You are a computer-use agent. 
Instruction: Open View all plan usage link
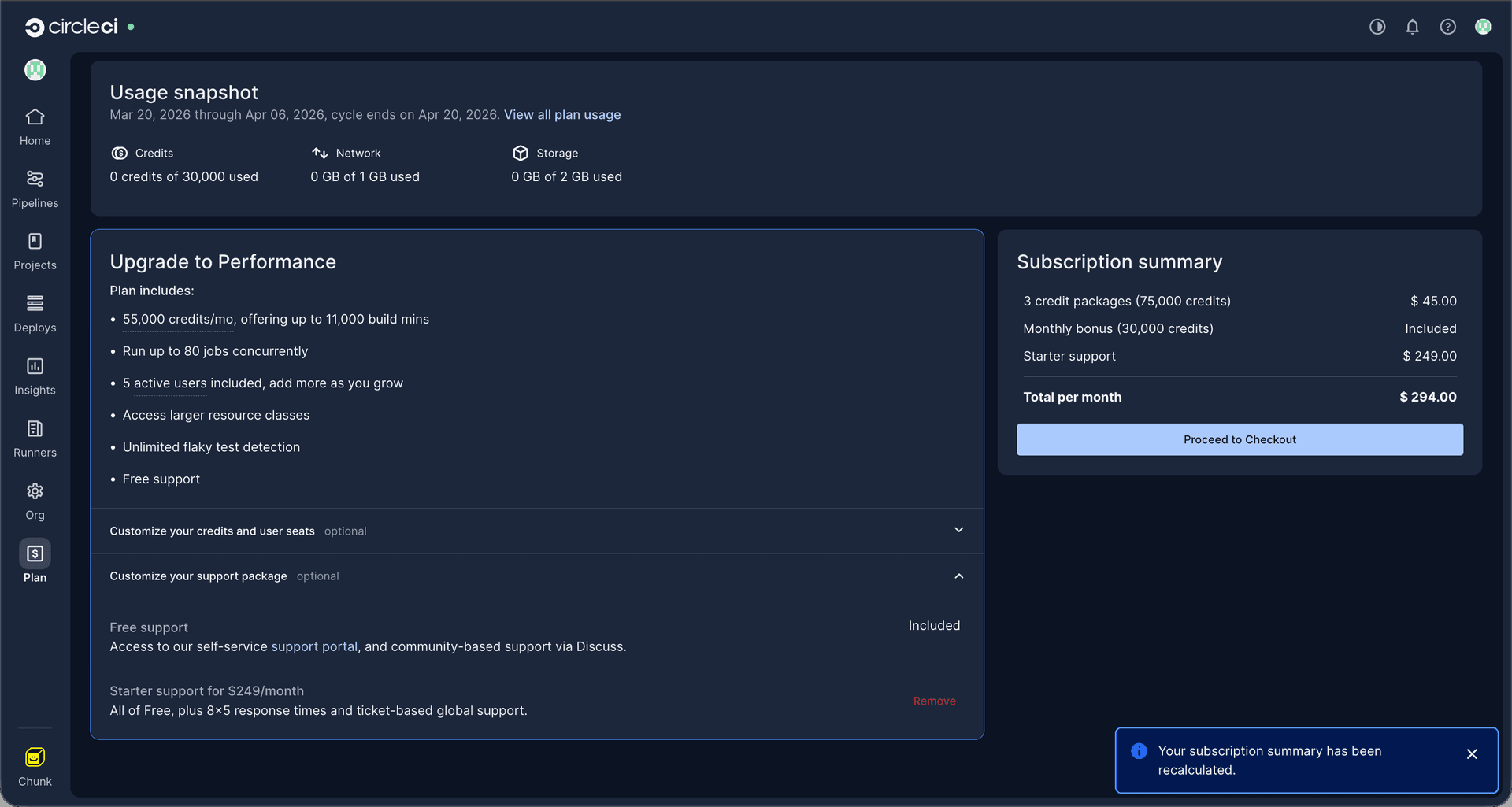pos(562,115)
